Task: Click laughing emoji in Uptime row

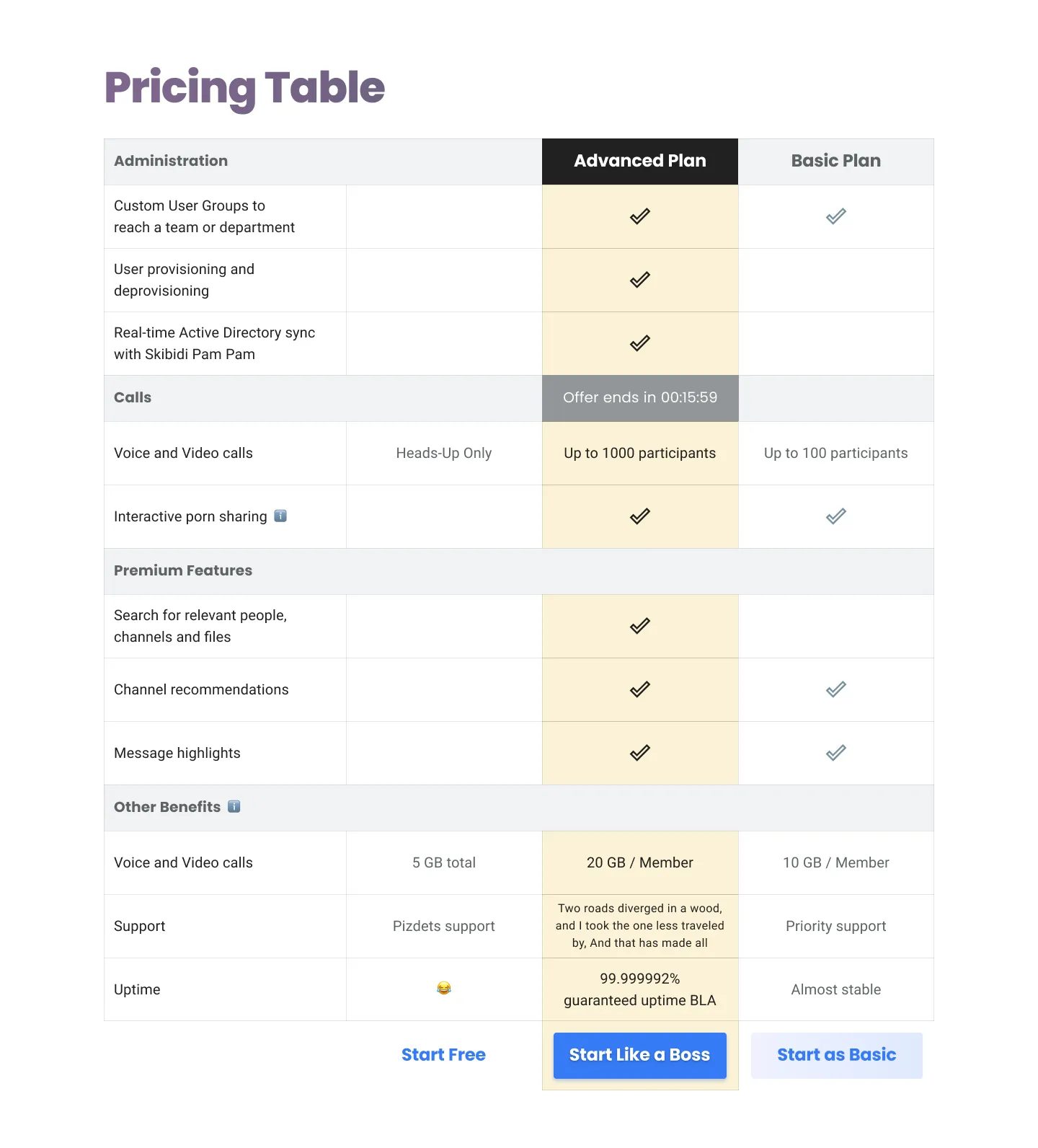Action: pyautogui.click(x=444, y=989)
